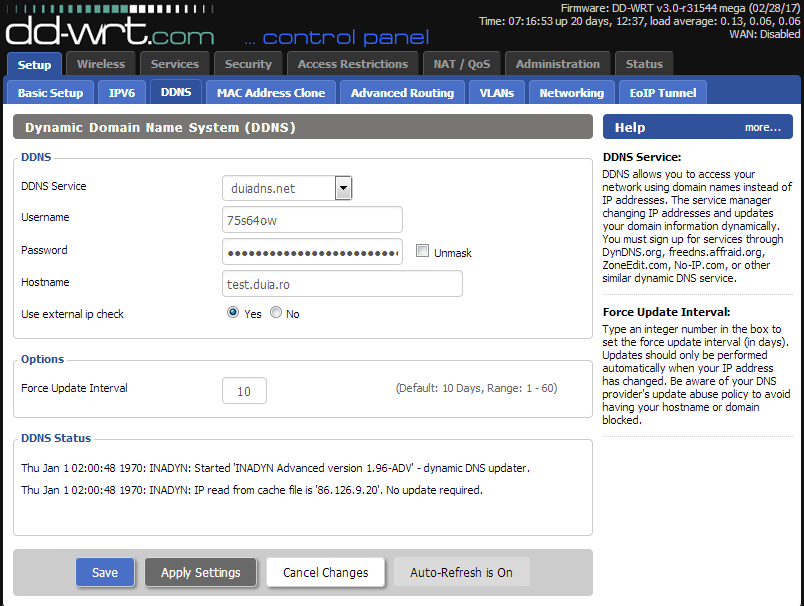Open the Help more... link
Image resolution: width=804 pixels, height=606 pixels.
(x=762, y=128)
